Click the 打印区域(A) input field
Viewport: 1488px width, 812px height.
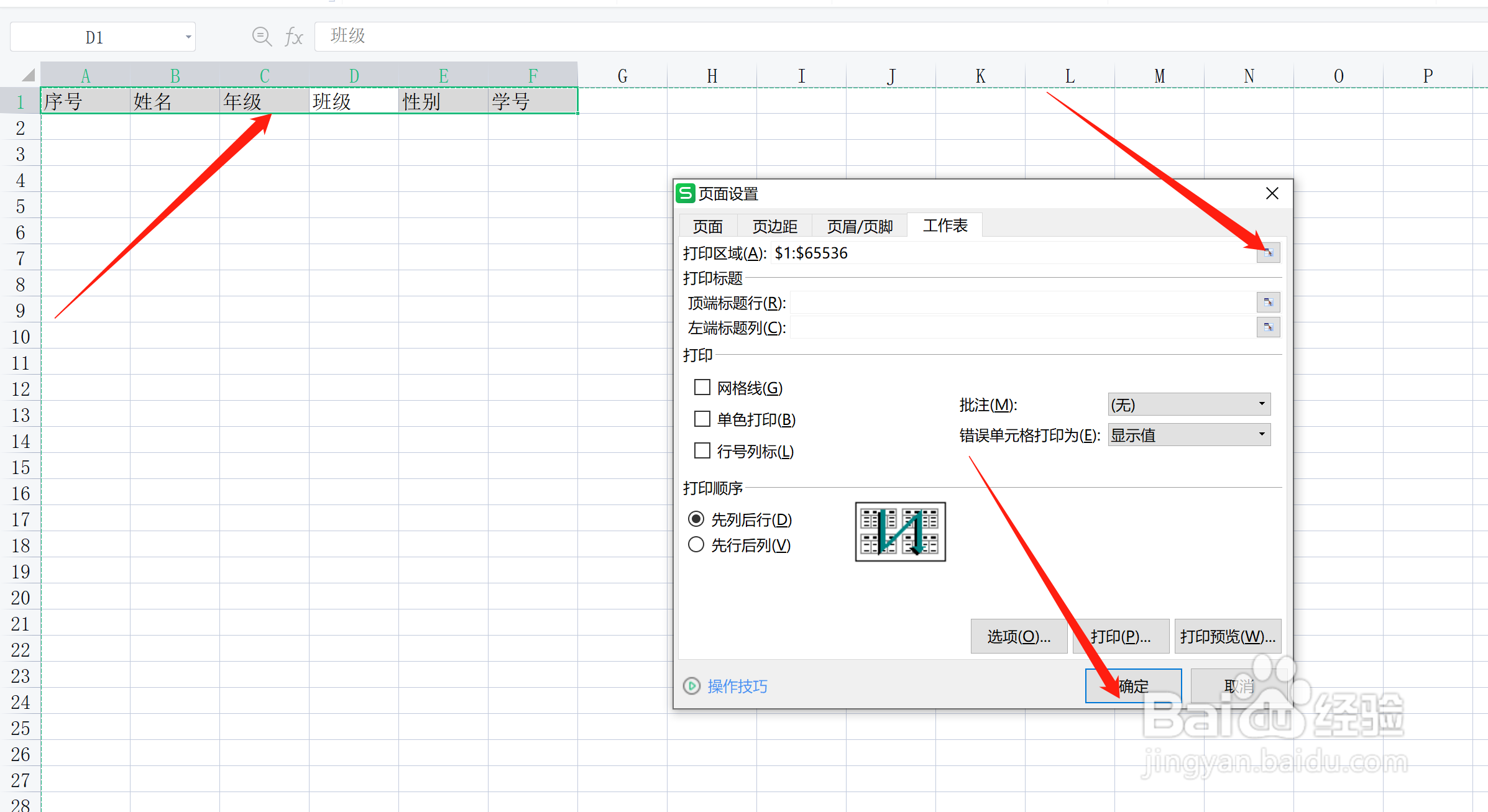coord(1013,253)
